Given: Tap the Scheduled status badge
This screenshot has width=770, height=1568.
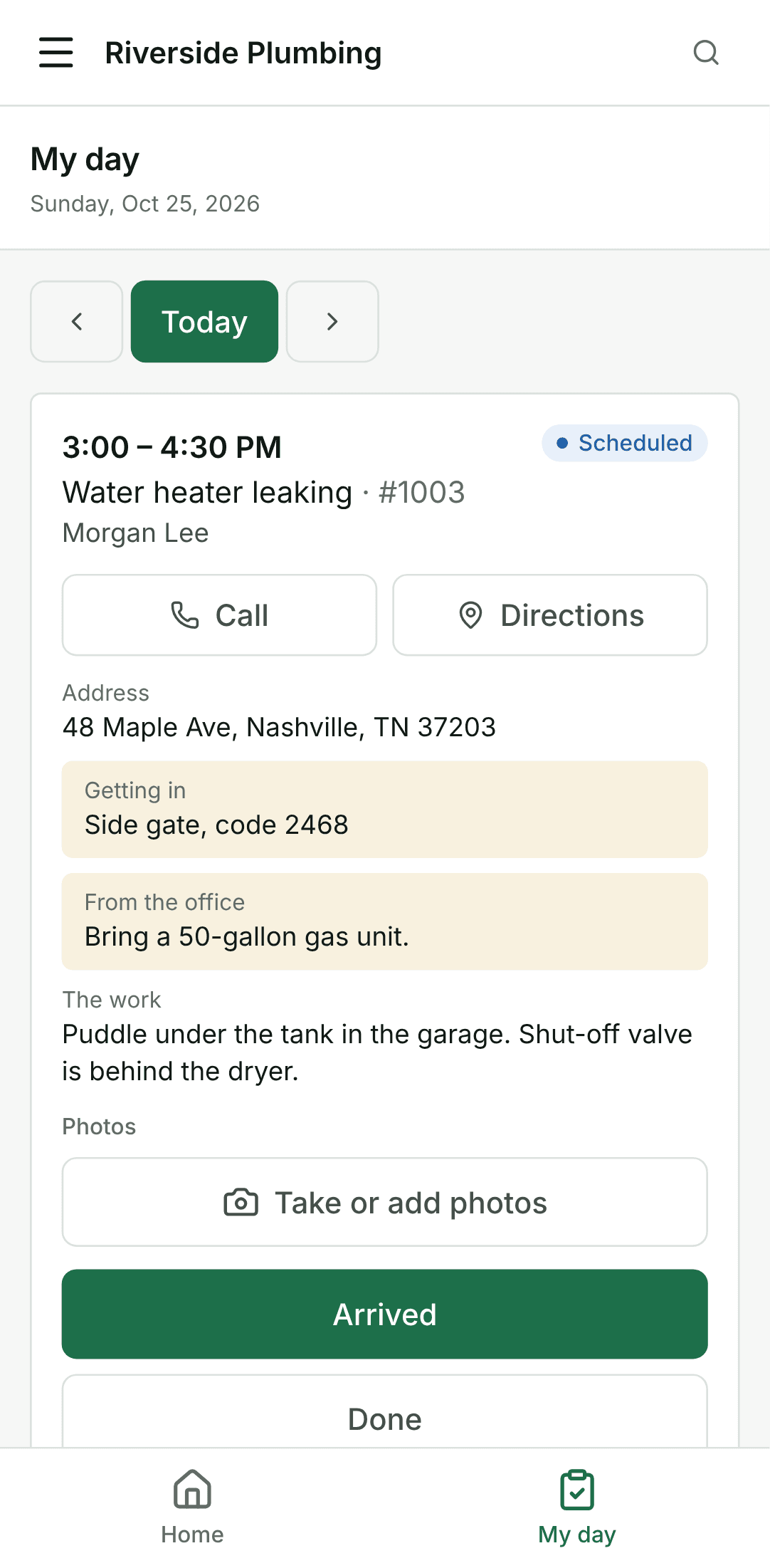Looking at the screenshot, I should tap(625, 443).
